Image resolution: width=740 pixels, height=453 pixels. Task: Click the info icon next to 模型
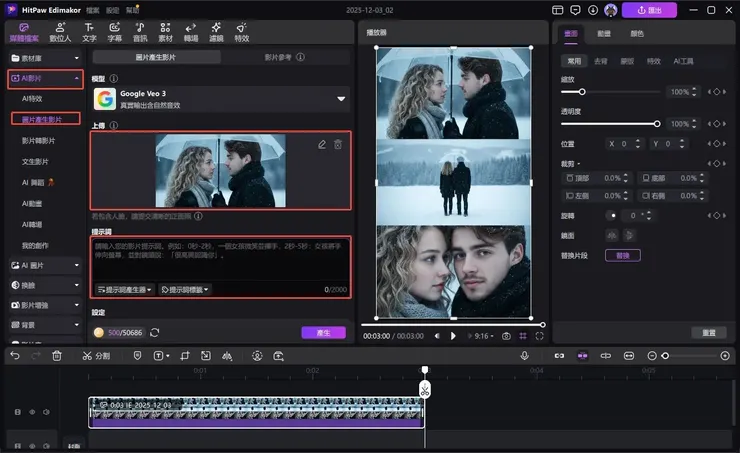point(114,78)
